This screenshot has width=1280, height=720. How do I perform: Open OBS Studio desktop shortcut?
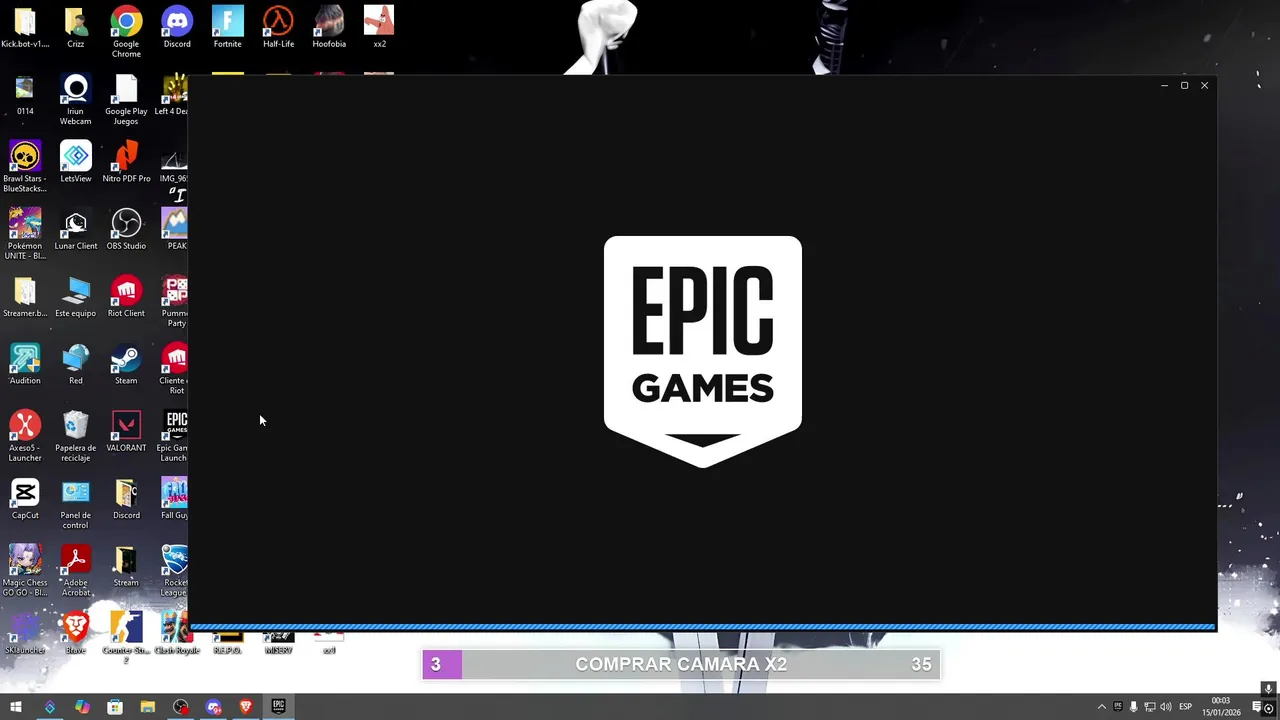click(126, 229)
